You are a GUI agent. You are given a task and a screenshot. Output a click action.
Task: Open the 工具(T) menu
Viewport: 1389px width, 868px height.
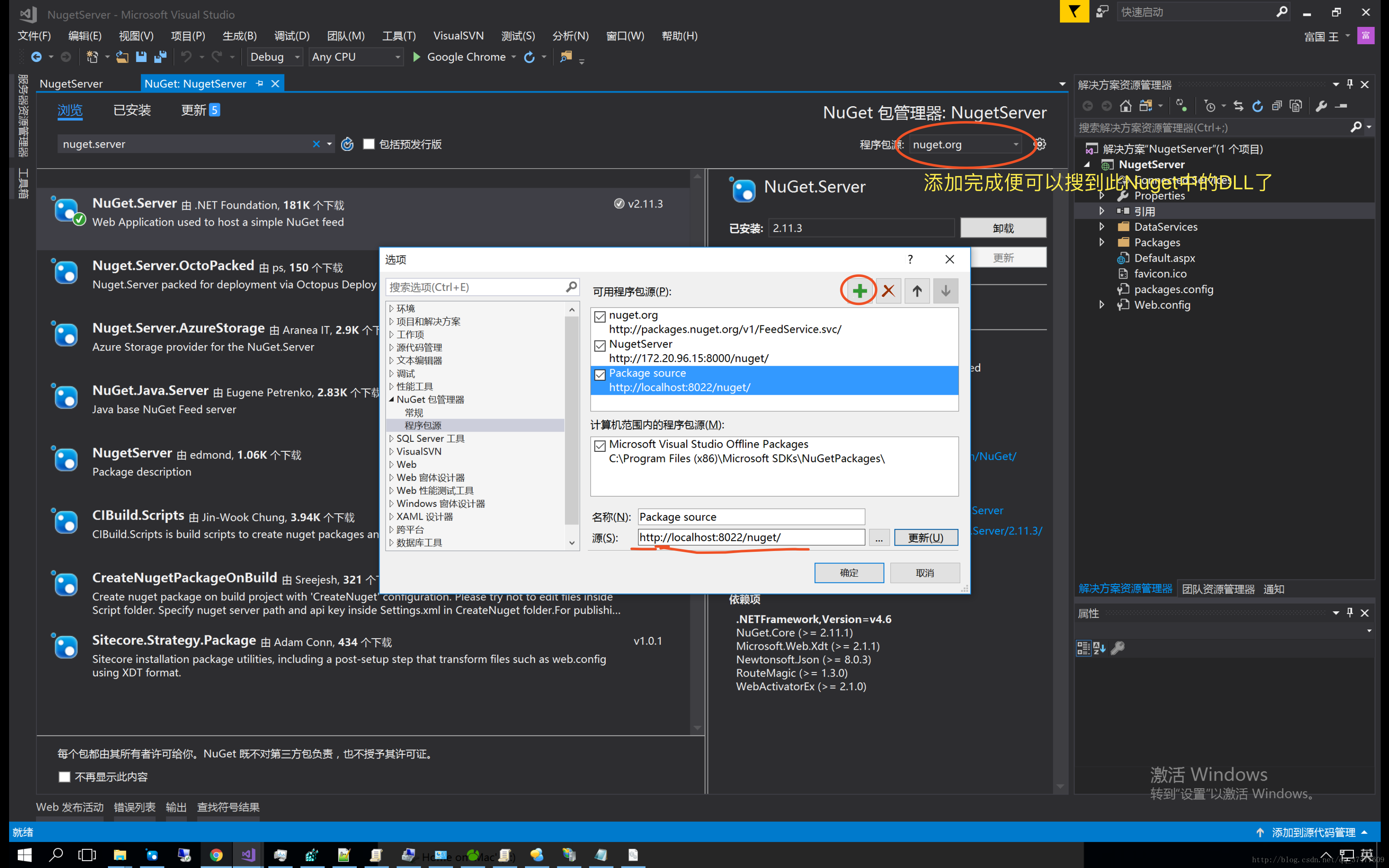(399, 36)
